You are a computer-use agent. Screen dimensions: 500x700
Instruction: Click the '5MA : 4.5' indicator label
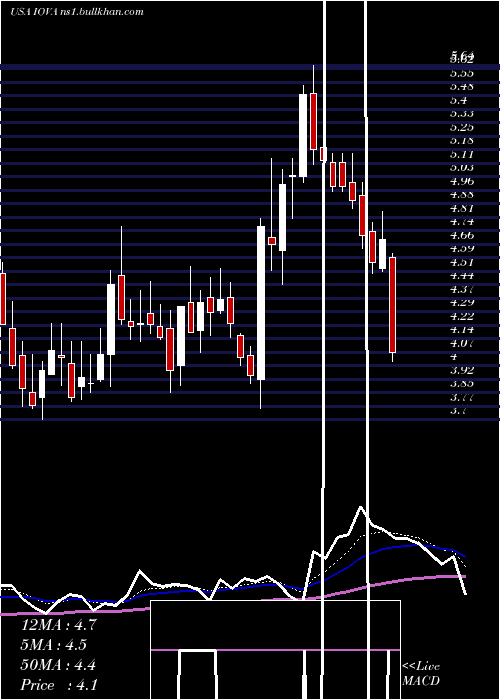click(54, 645)
